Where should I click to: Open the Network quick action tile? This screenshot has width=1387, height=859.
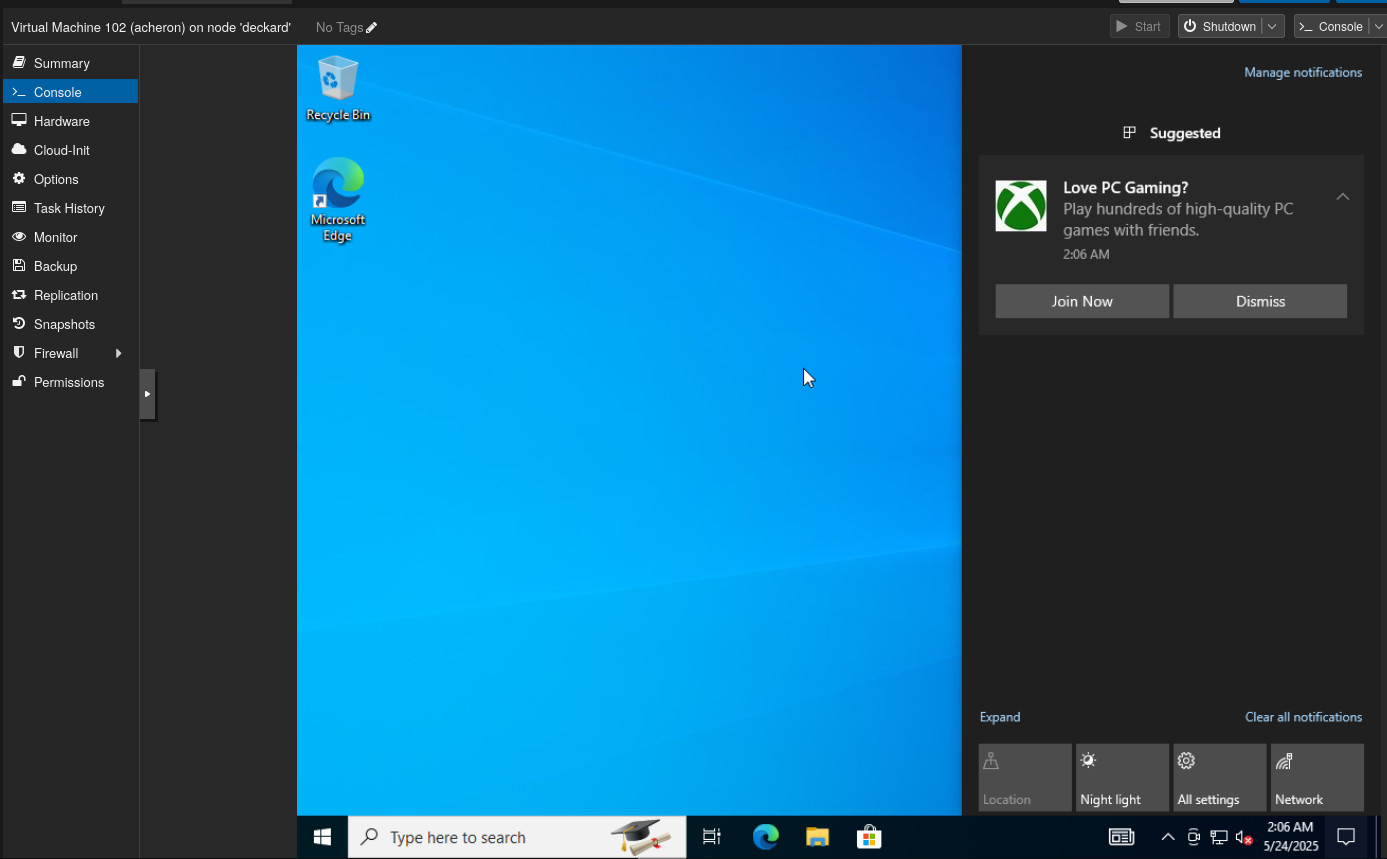click(x=1317, y=777)
